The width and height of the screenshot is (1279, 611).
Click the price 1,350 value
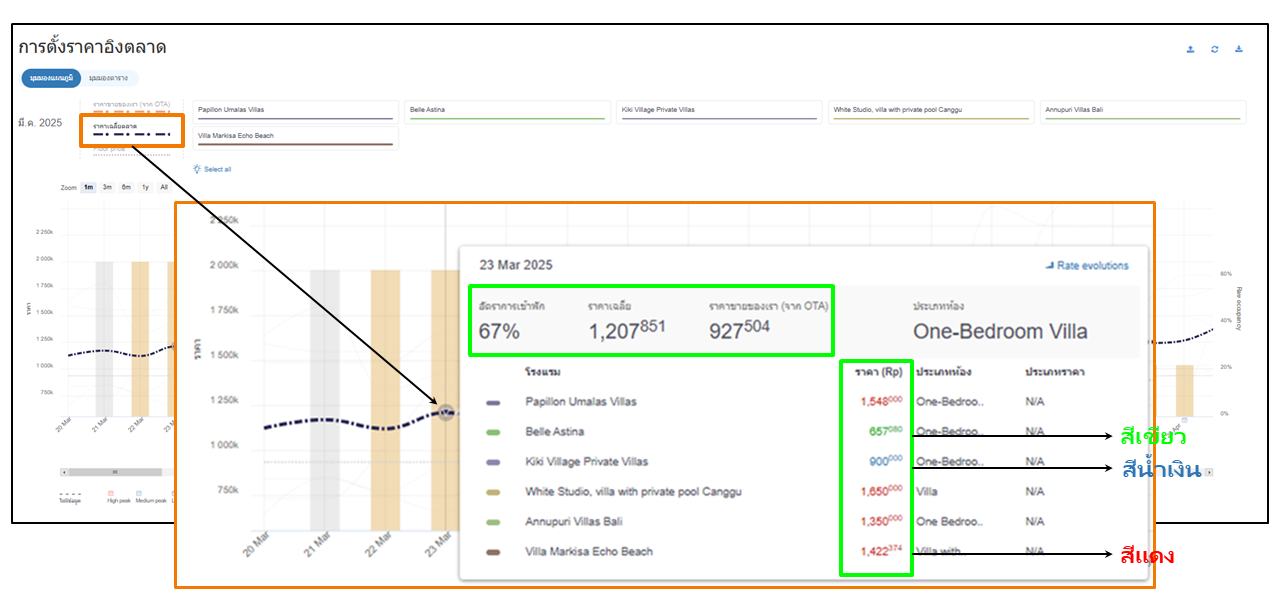click(x=882, y=521)
